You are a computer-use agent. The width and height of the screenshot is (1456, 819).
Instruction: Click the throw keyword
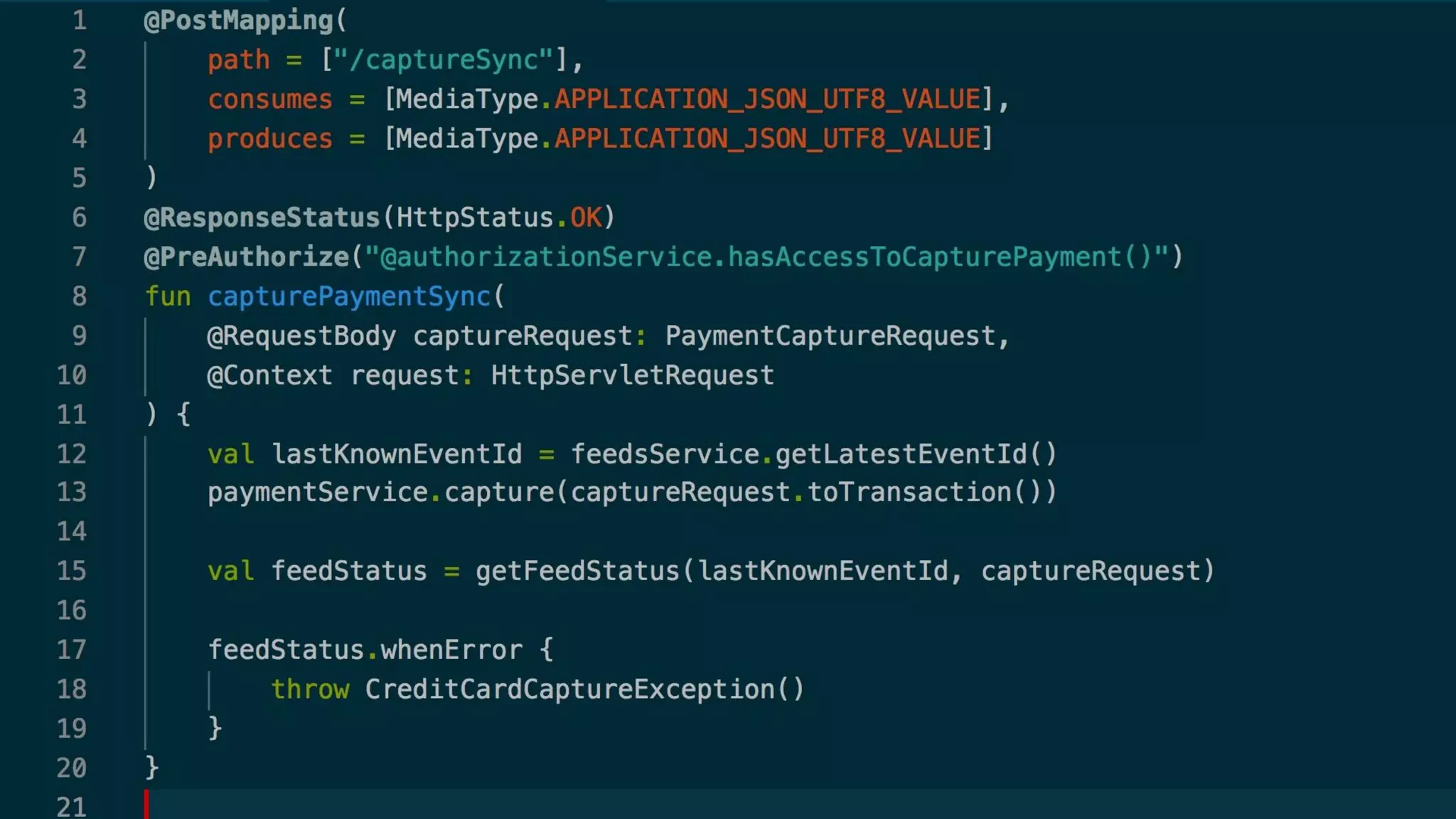[x=310, y=690]
